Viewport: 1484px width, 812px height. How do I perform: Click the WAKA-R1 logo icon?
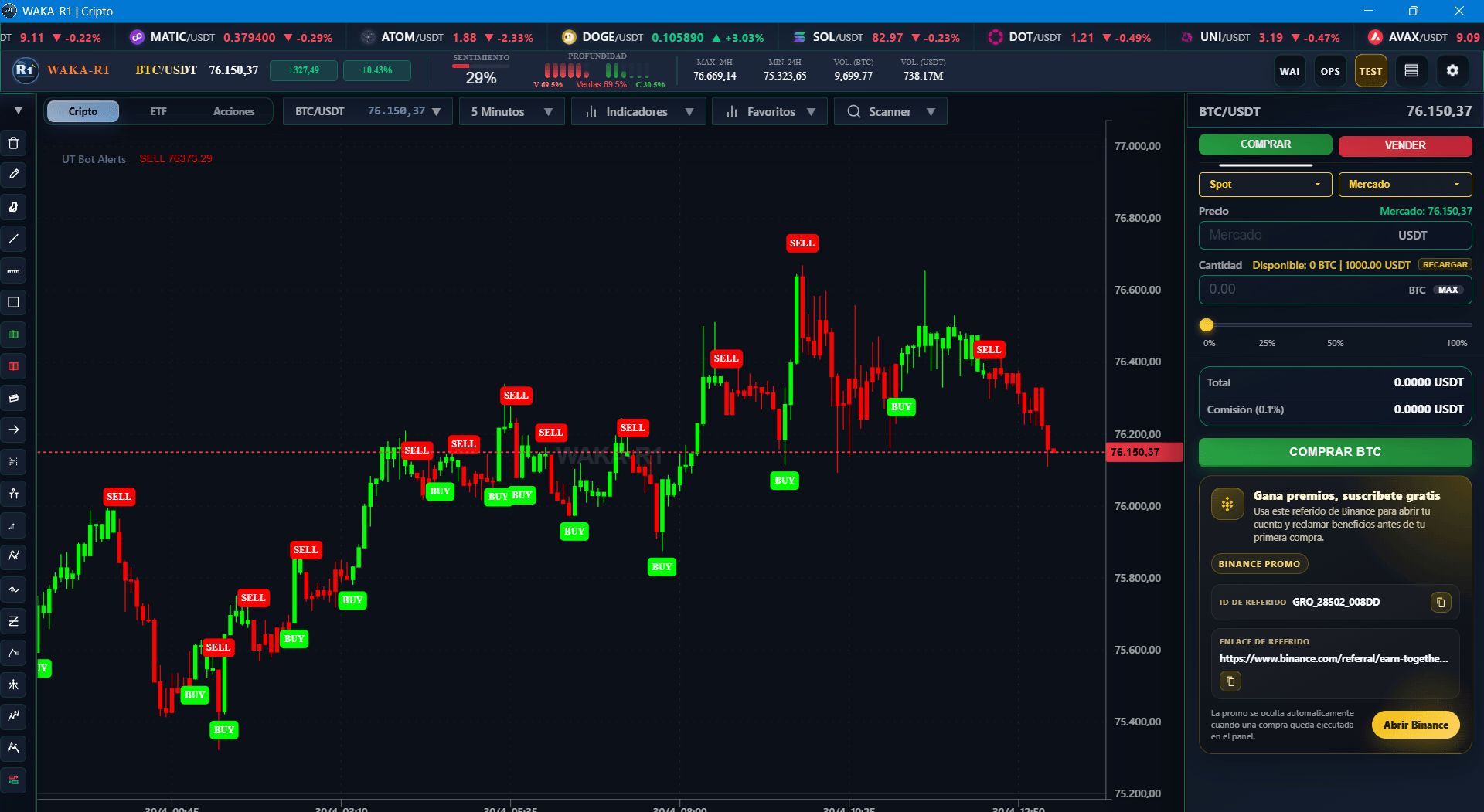25,70
